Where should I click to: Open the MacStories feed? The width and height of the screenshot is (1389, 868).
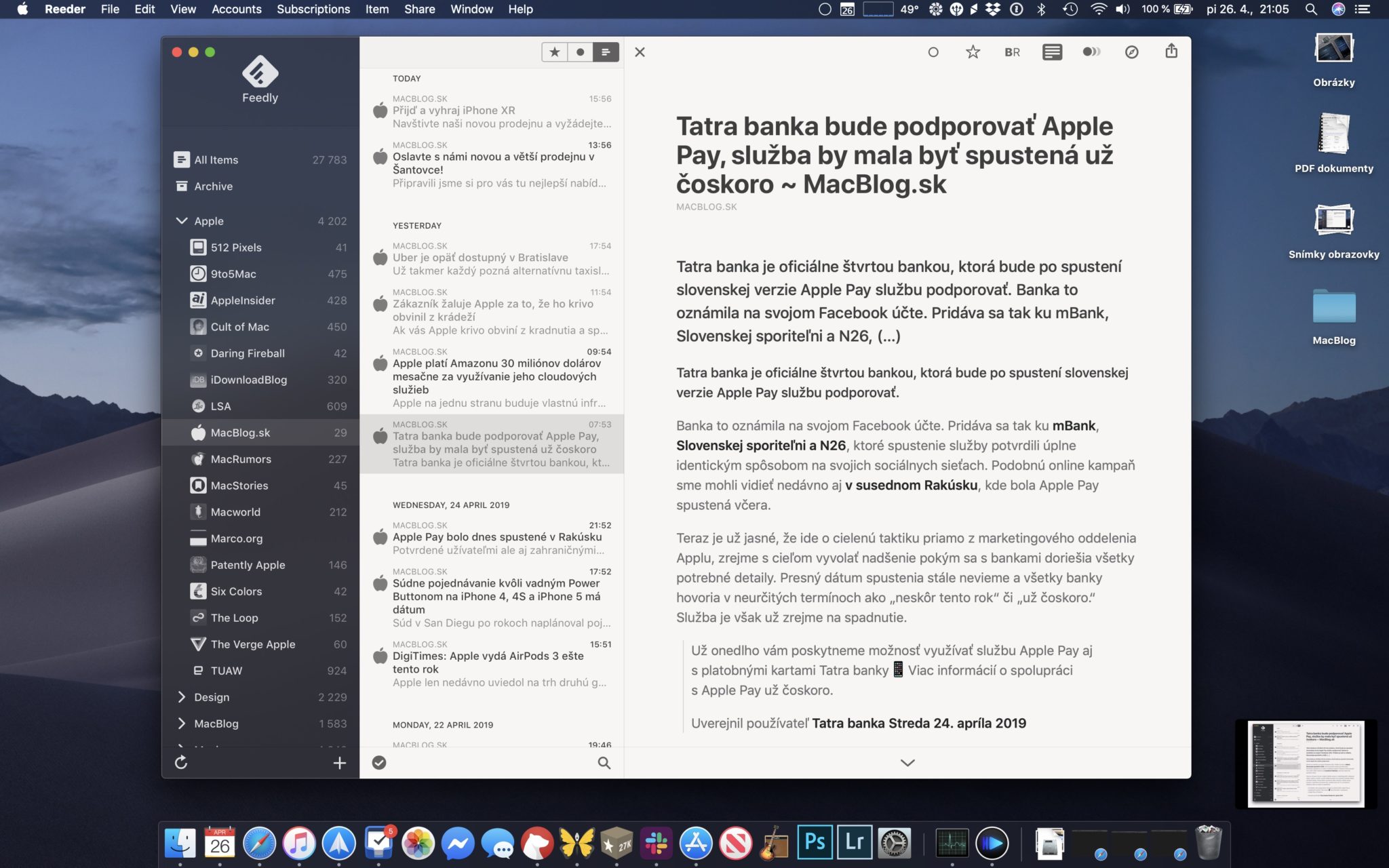click(x=260, y=485)
